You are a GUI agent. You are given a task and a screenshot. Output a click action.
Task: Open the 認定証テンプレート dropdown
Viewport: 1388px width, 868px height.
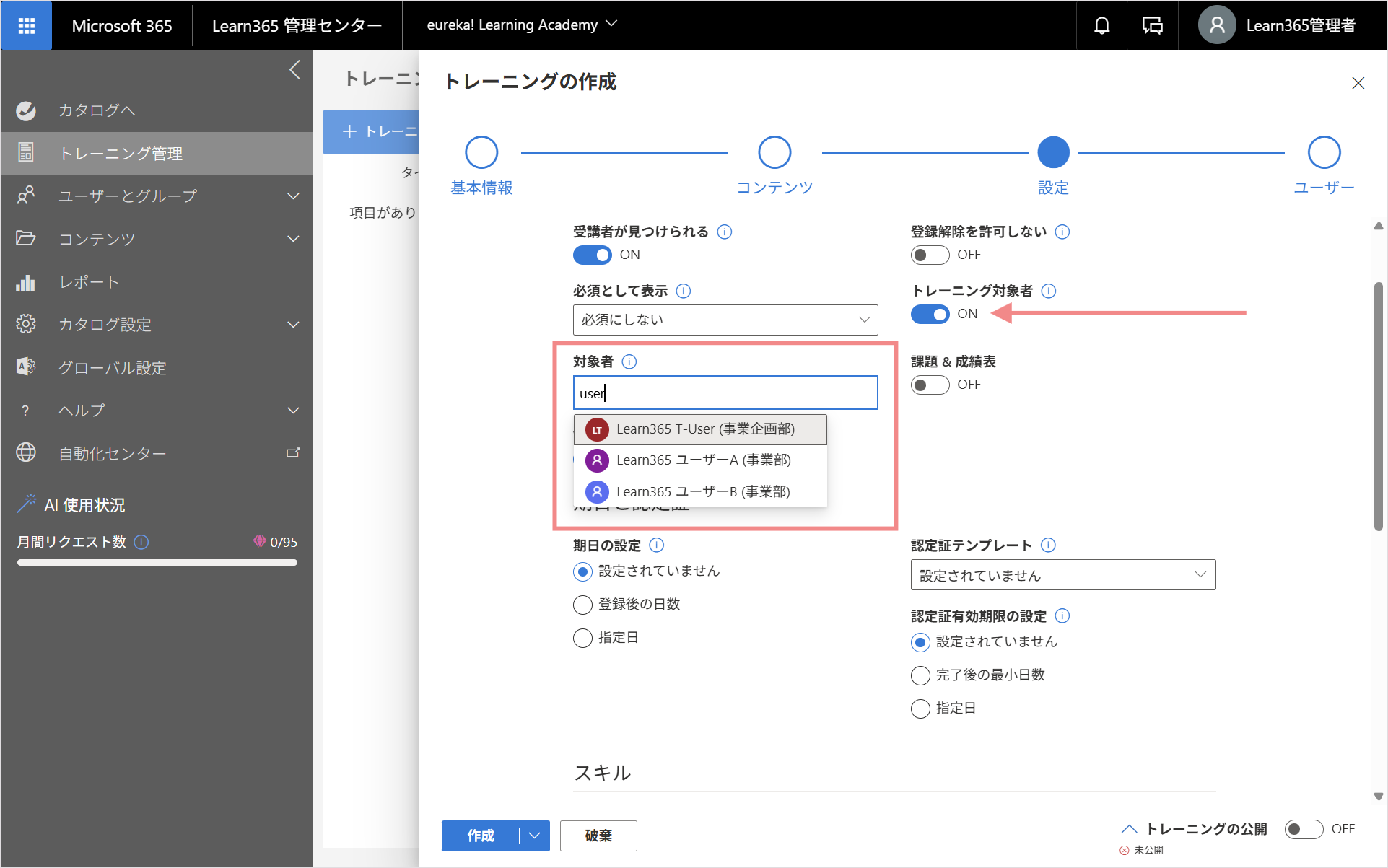pyautogui.click(x=1063, y=575)
